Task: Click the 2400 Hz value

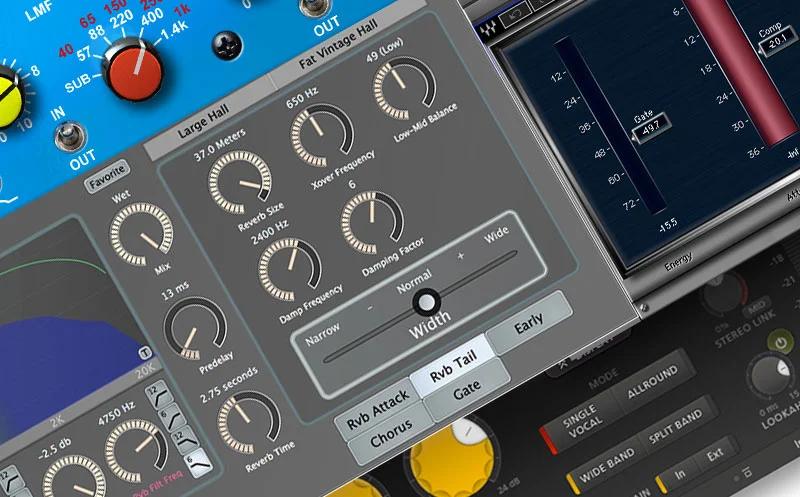Action: coord(270,233)
